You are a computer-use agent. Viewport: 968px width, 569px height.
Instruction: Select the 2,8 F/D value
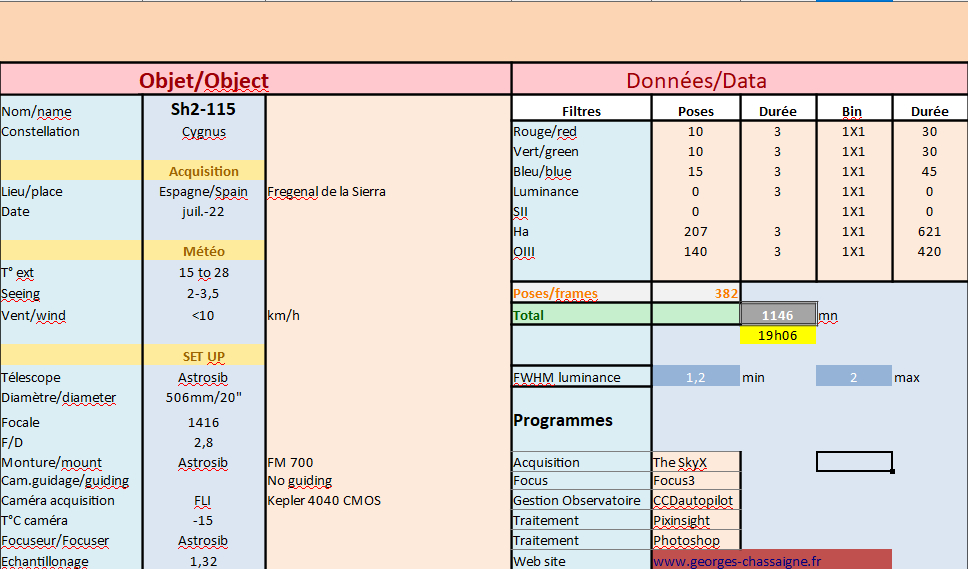point(203,442)
